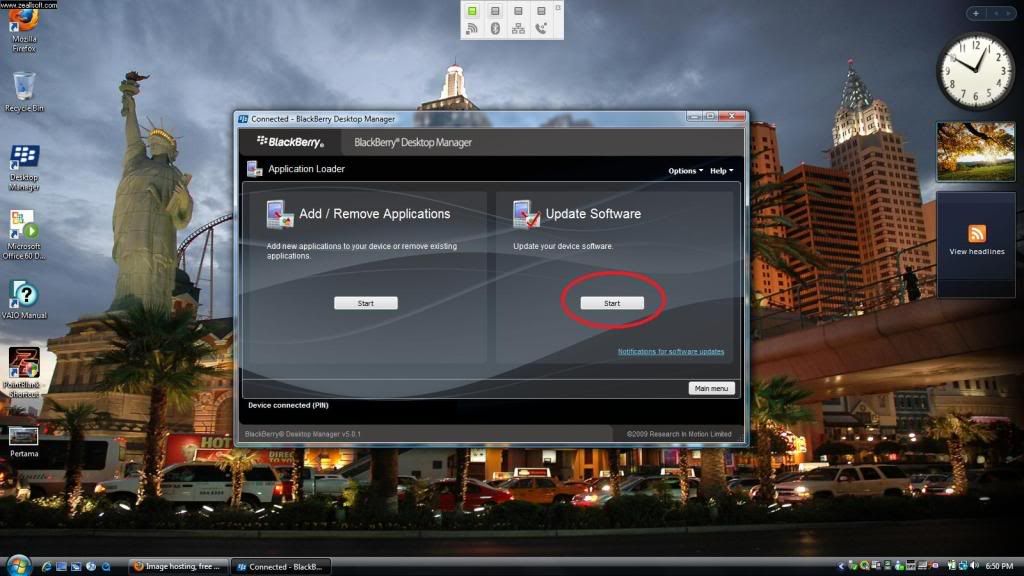1024x576 pixels.
Task: Open Notifications for software updates link
Action: [671, 351]
